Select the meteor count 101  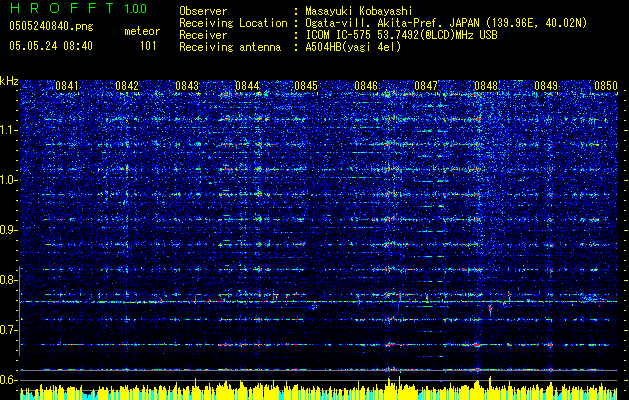coord(148,46)
